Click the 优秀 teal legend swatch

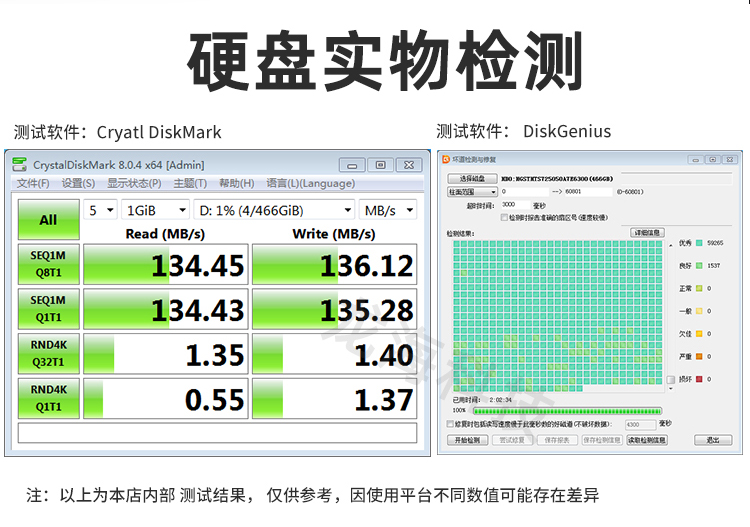pyautogui.click(x=699, y=243)
